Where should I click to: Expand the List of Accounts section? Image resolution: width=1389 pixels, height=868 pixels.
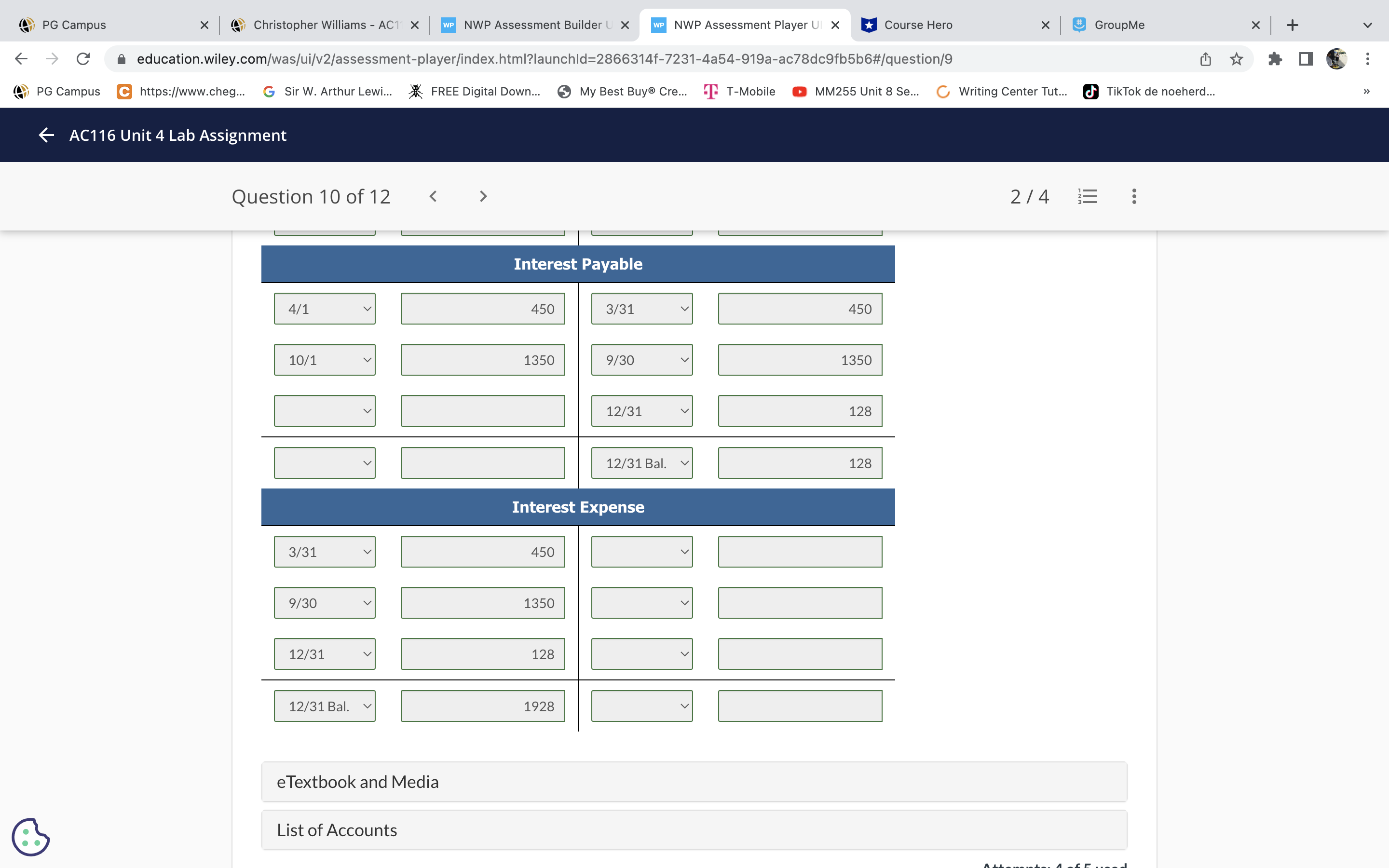coord(694,830)
